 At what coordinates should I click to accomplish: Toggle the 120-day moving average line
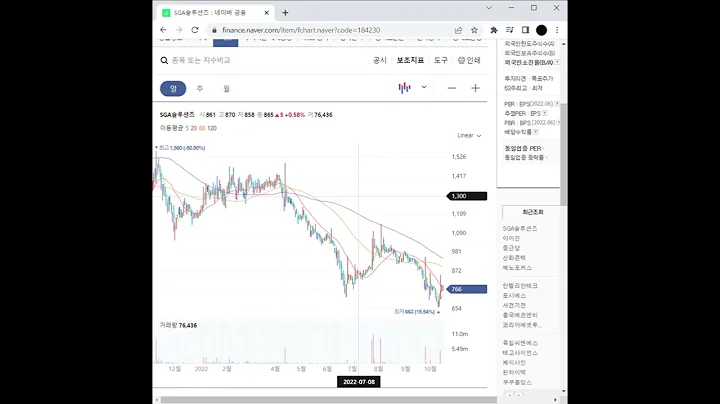212,128
